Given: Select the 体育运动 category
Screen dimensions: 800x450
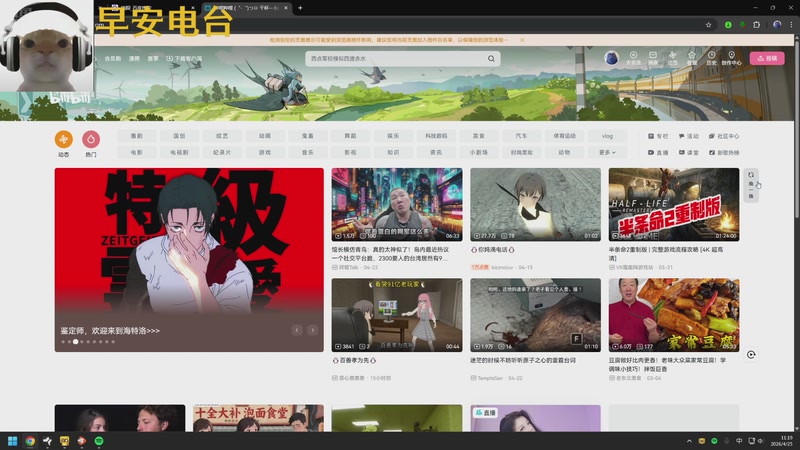Looking at the screenshot, I should point(564,136).
